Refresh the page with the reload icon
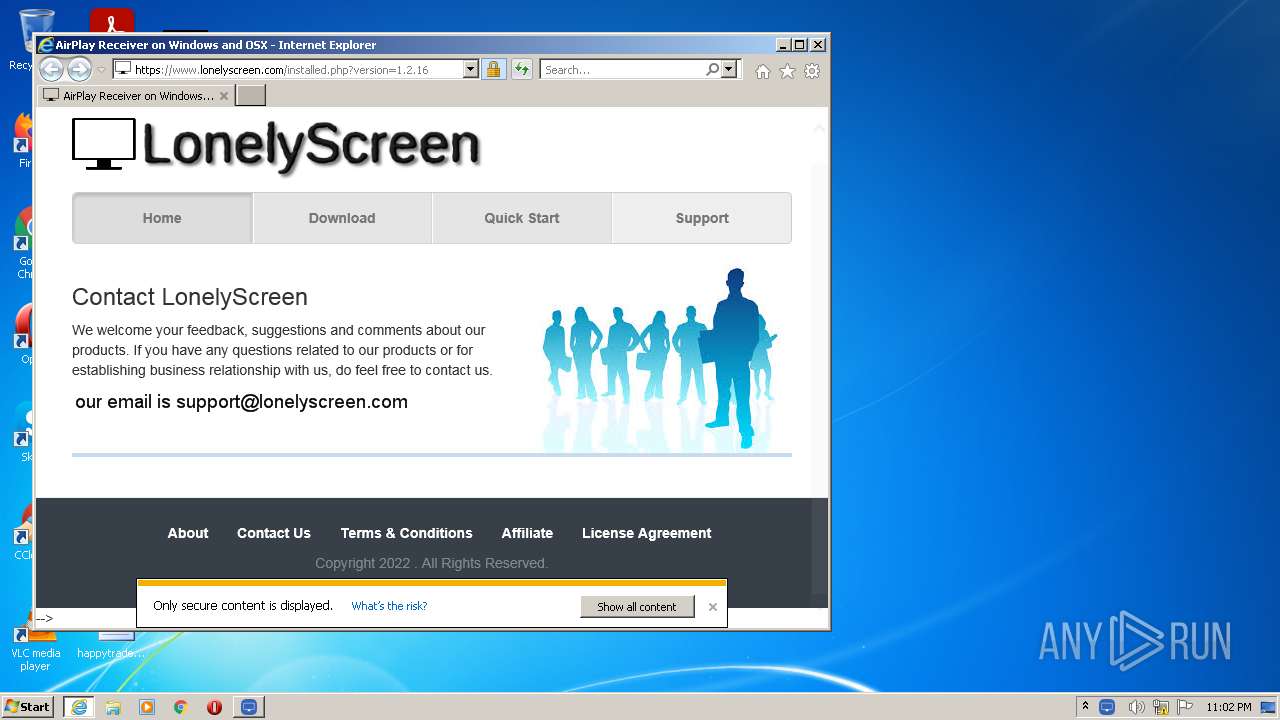Image resolution: width=1280 pixels, height=720 pixels. [x=521, y=70]
